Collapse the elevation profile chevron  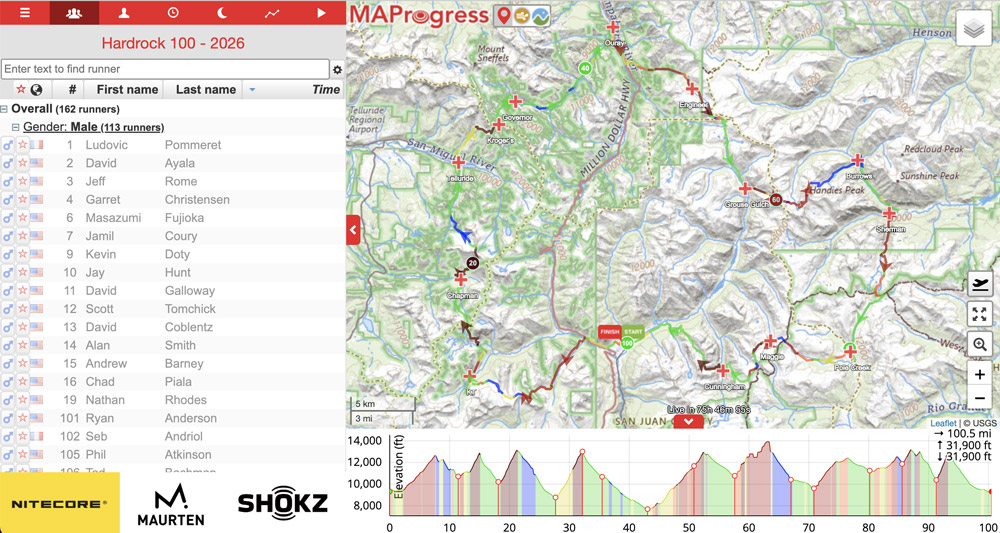click(x=688, y=421)
